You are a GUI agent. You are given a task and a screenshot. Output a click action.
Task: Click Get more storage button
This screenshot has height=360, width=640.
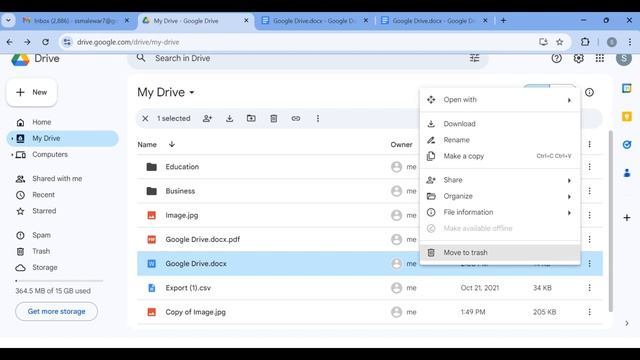tap(56, 311)
